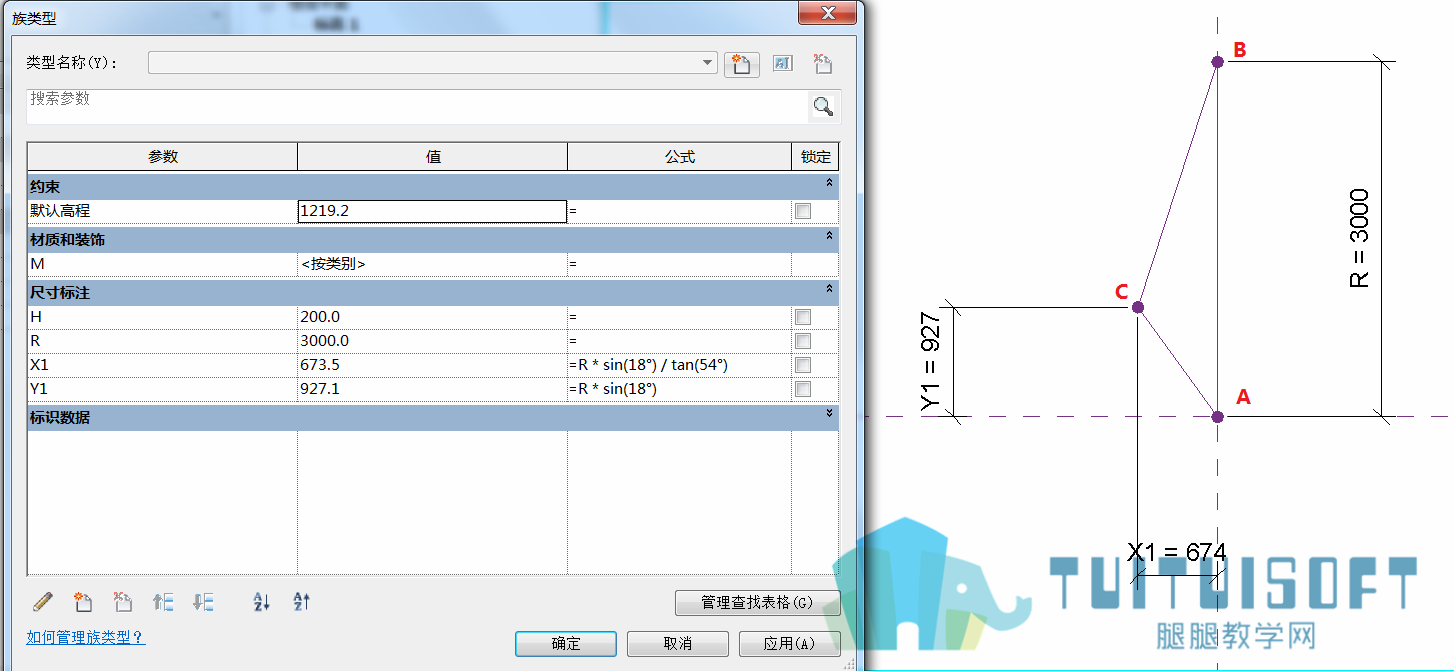The height and width of the screenshot is (671, 1454).
Task: Click the delete parameter icon
Action: [x=123, y=602]
